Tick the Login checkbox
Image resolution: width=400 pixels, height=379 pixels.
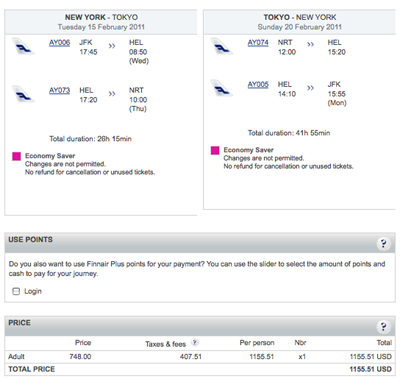(x=16, y=291)
